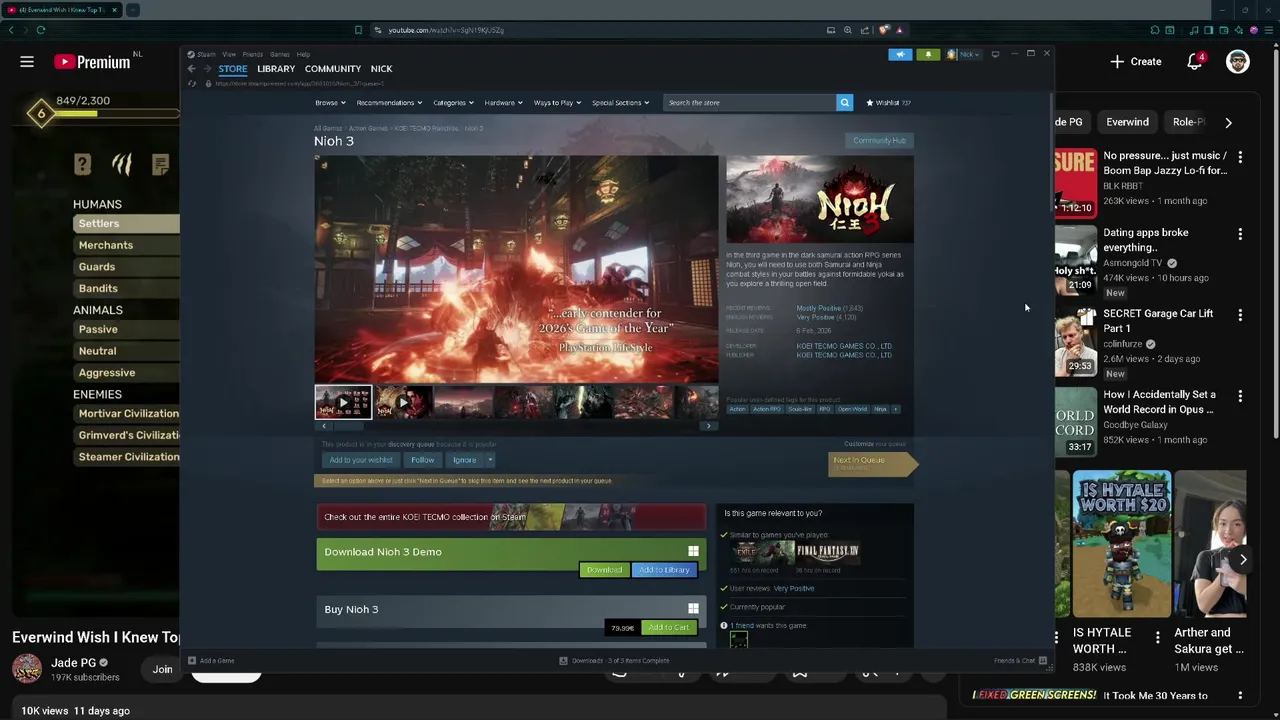This screenshot has height=720, width=1280.
Task: Open Nioh 3 Community Hub
Action: click(880, 141)
